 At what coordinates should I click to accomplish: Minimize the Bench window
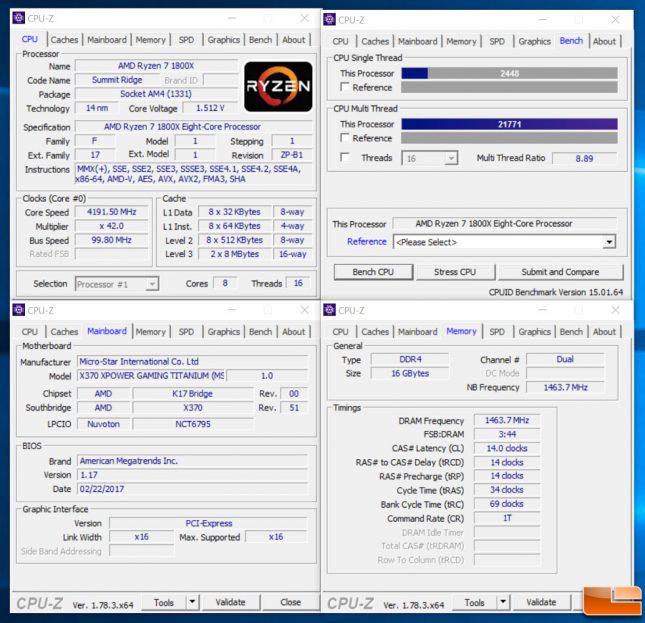[543, 20]
